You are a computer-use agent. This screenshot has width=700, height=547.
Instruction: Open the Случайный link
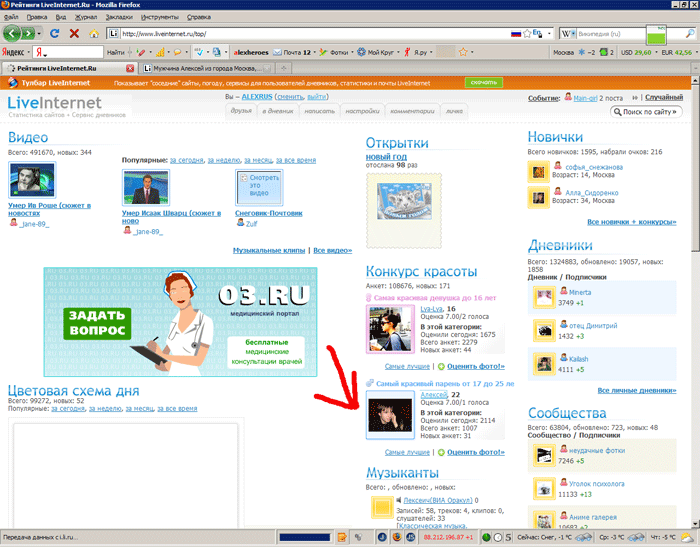click(x=663, y=97)
